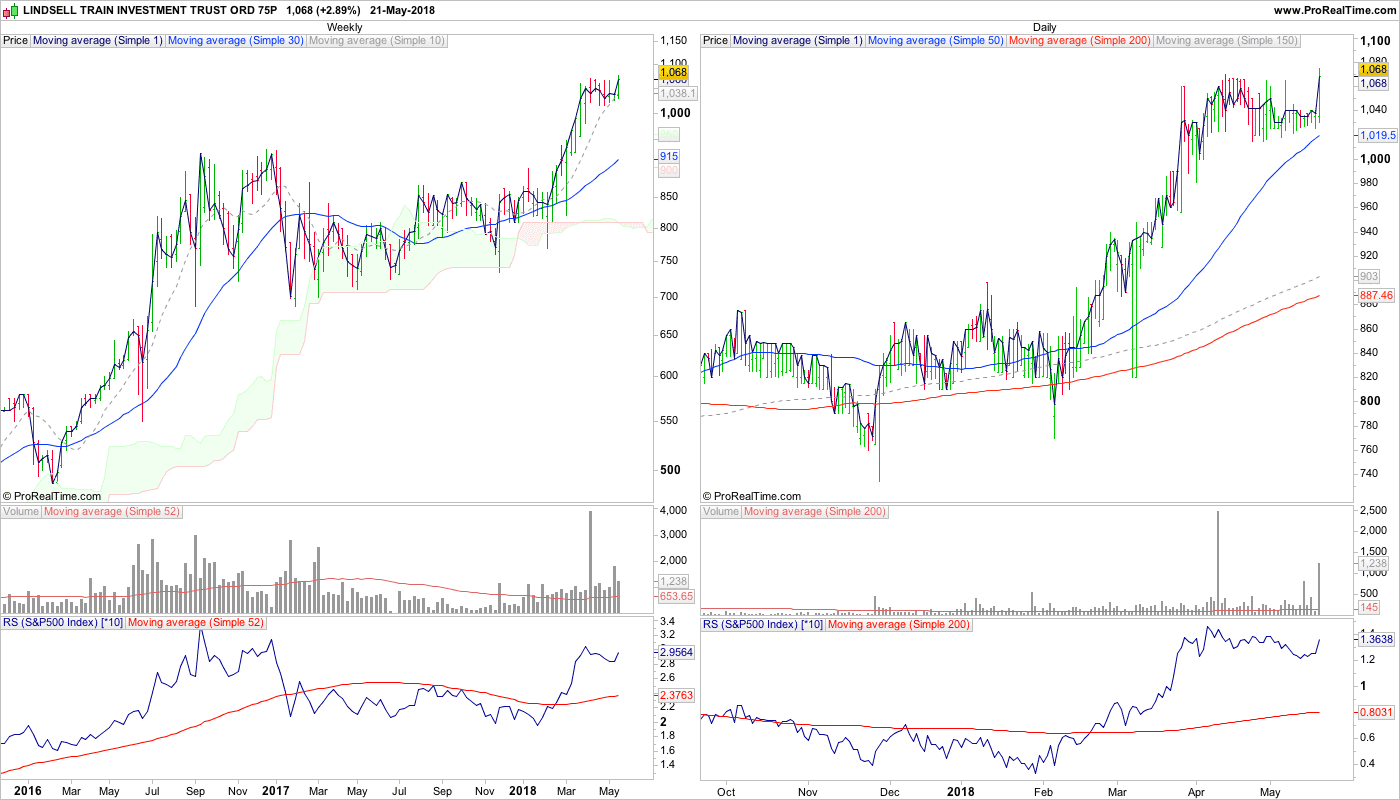This screenshot has height=800, width=1400.
Task: Click the Price label on the Weekly chart
Action: [x=16, y=41]
